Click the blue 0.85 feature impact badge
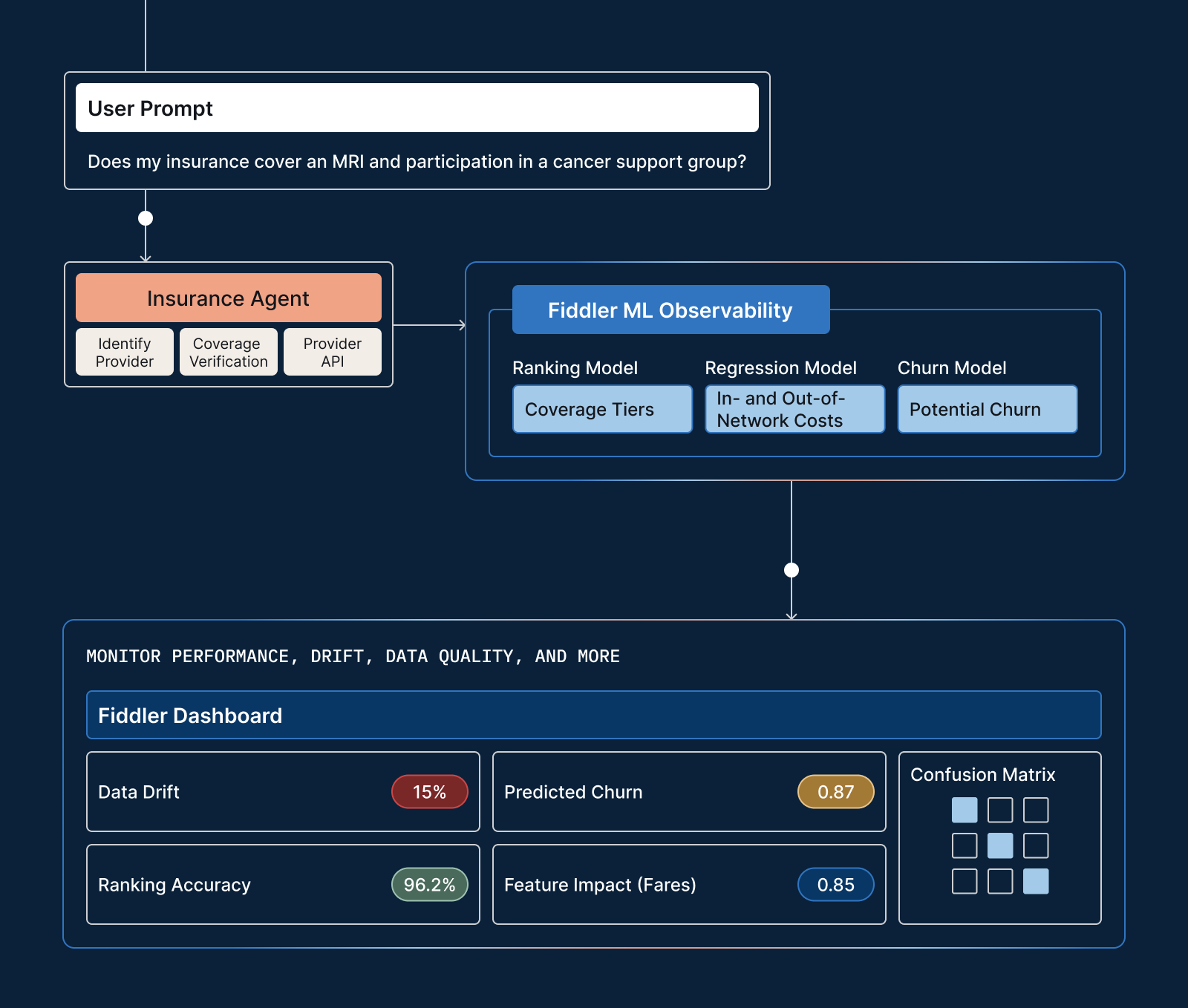1188x1008 pixels. coord(836,885)
